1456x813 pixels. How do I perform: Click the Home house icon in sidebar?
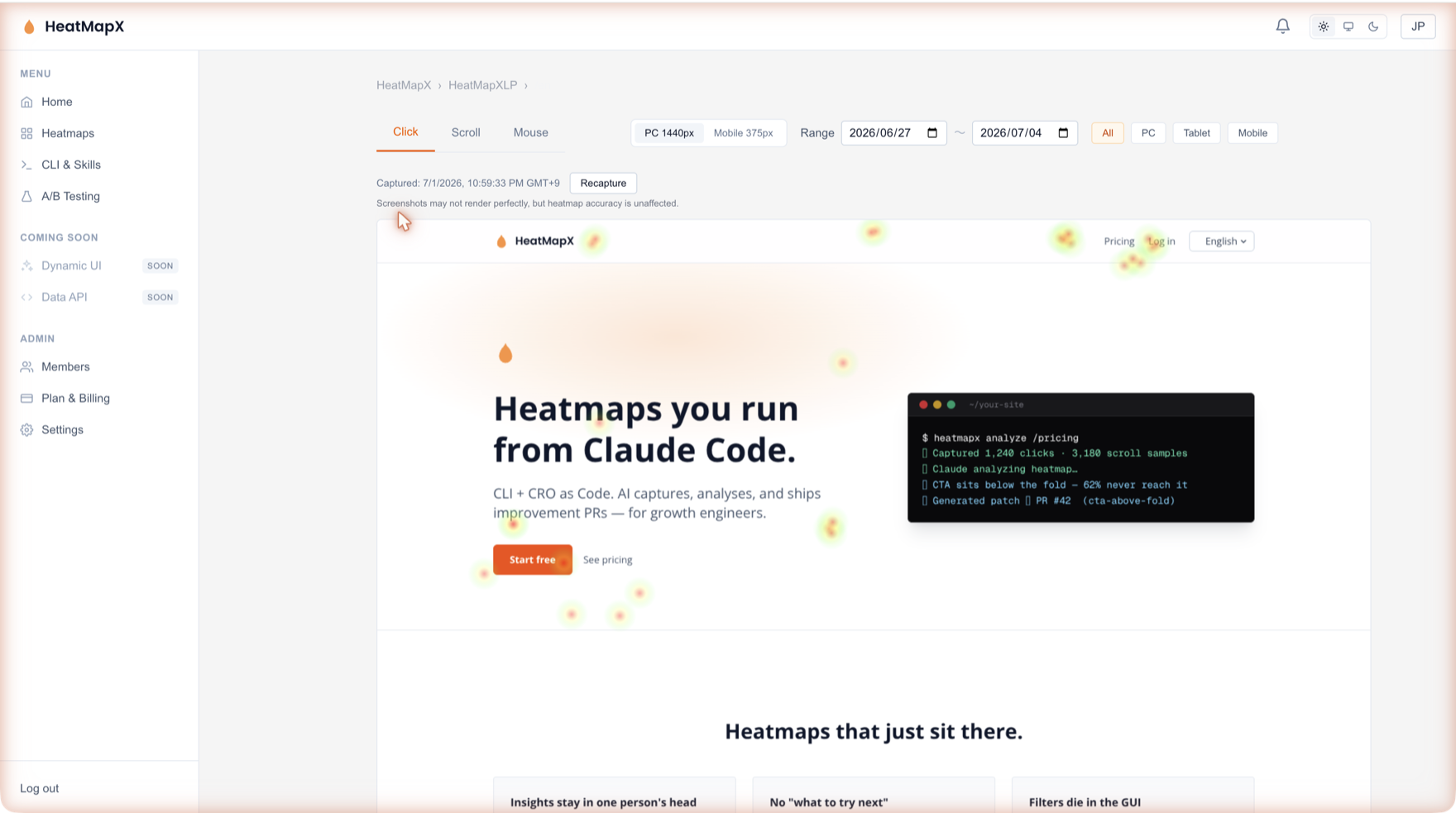[x=26, y=102]
